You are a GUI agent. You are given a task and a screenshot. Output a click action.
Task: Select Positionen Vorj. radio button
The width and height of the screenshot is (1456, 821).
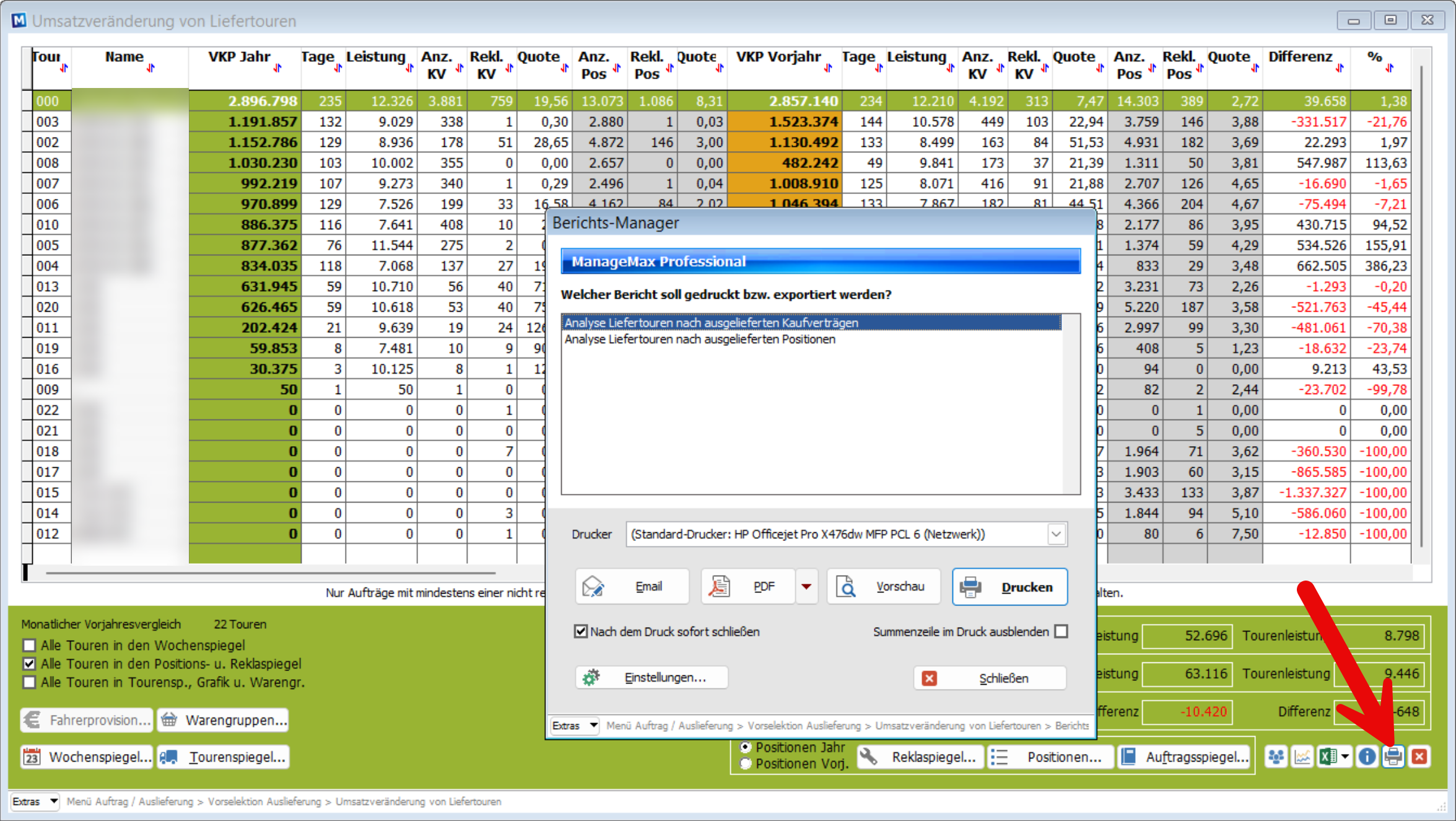746,763
